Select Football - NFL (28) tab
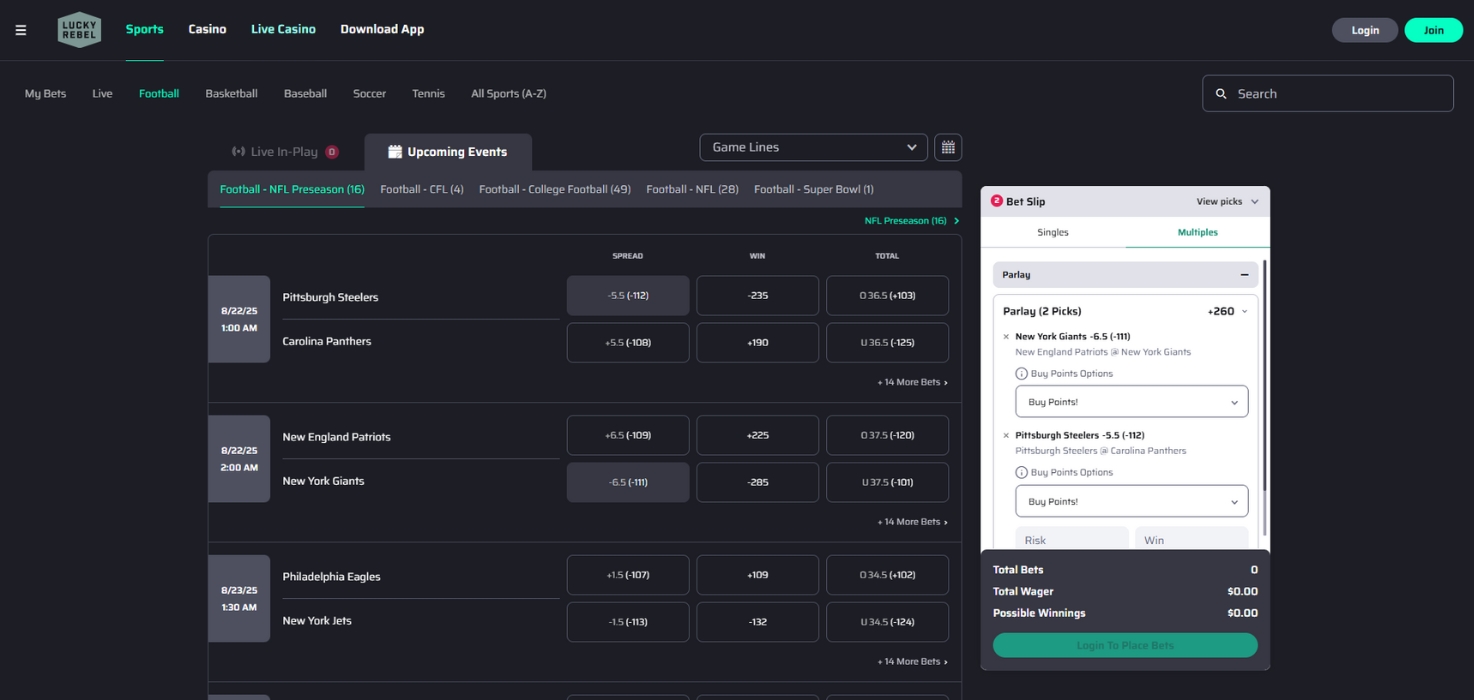The width and height of the screenshot is (1474, 700). [692, 189]
